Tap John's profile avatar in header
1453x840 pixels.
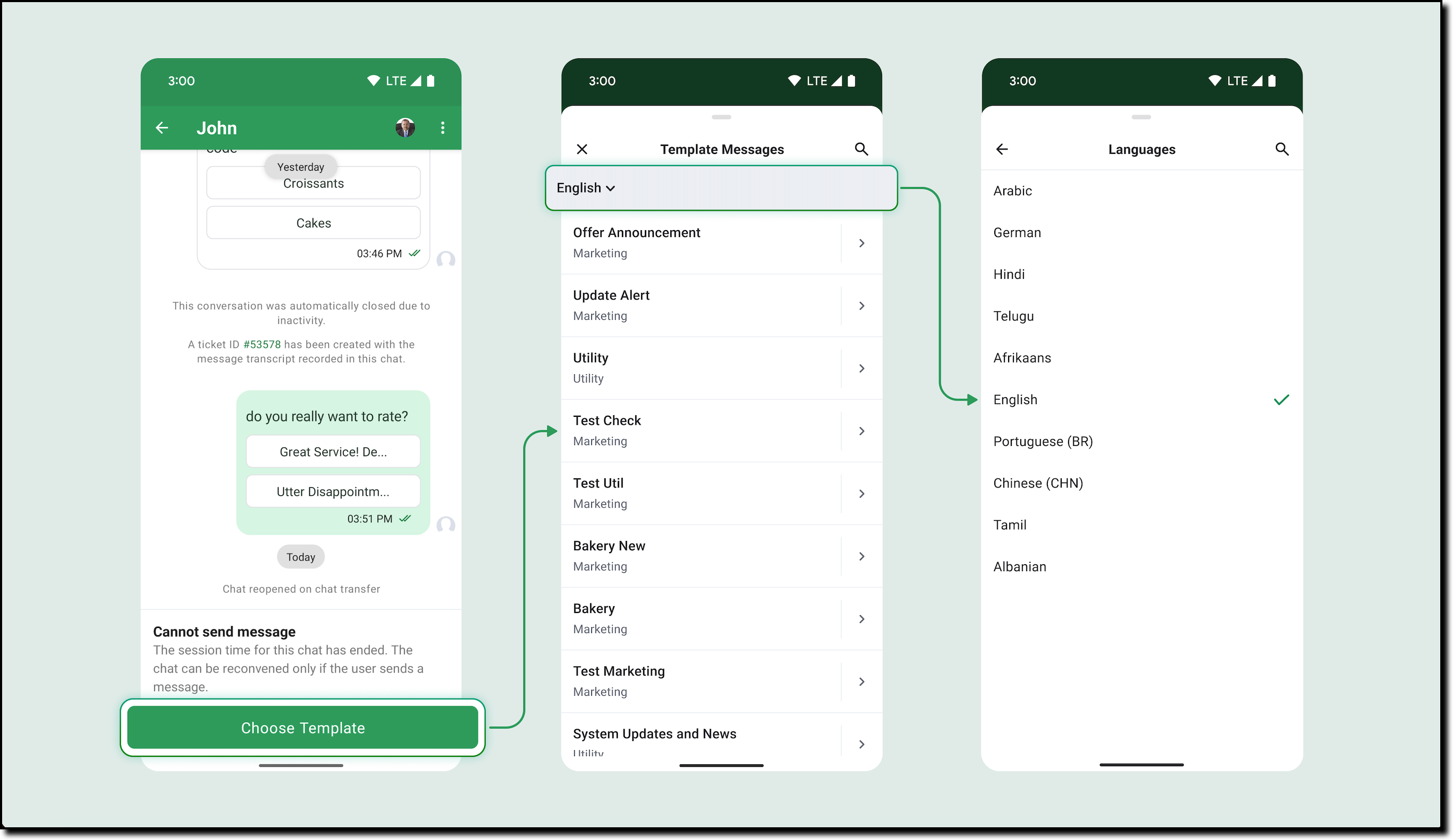tap(405, 127)
